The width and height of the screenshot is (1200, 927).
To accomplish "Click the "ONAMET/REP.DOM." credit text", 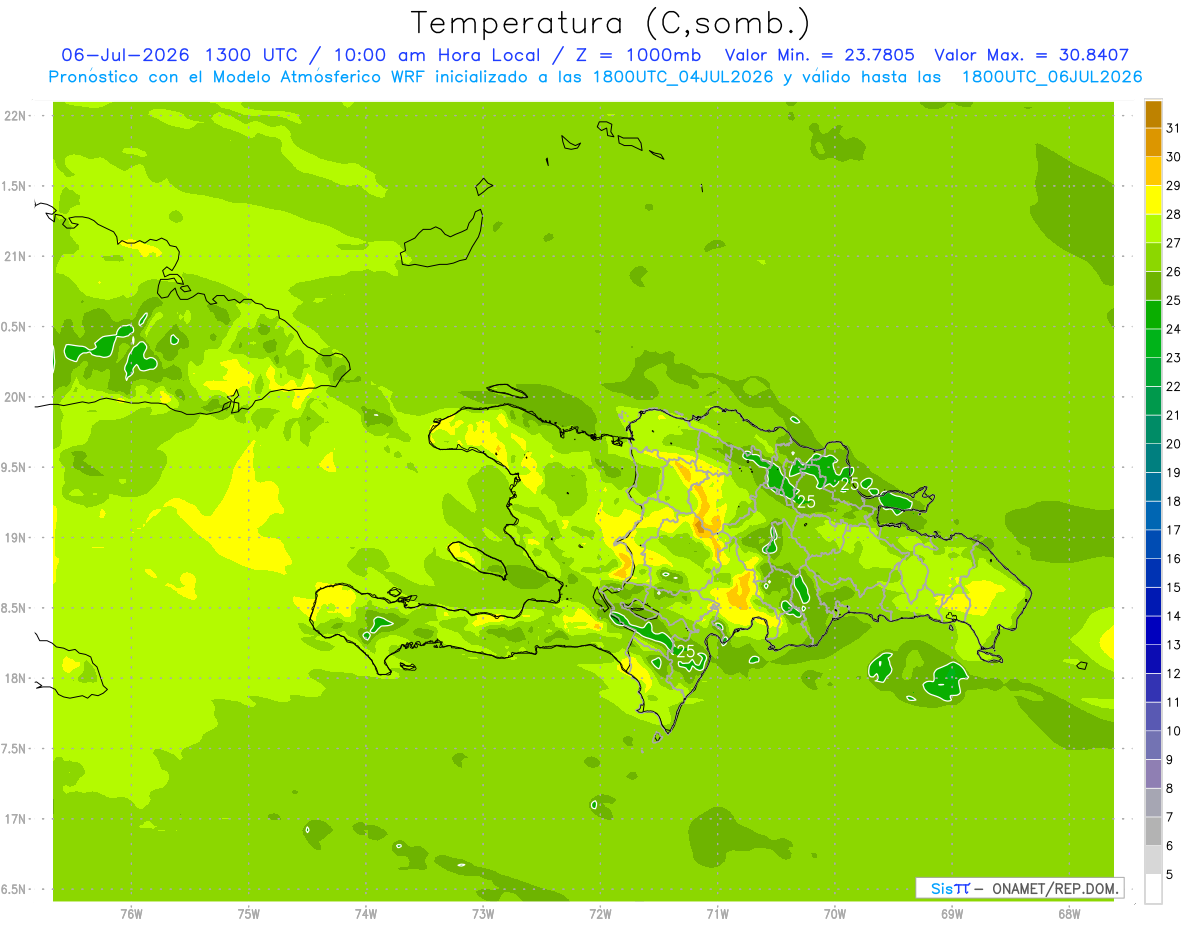I will click(x=1055, y=888).
